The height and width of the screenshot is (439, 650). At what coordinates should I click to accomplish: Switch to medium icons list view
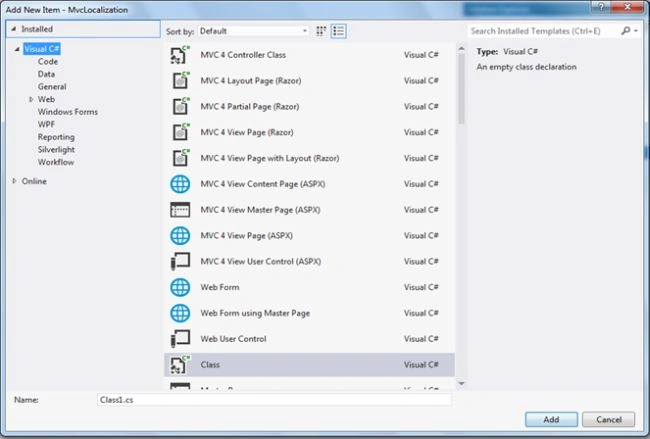pos(339,31)
